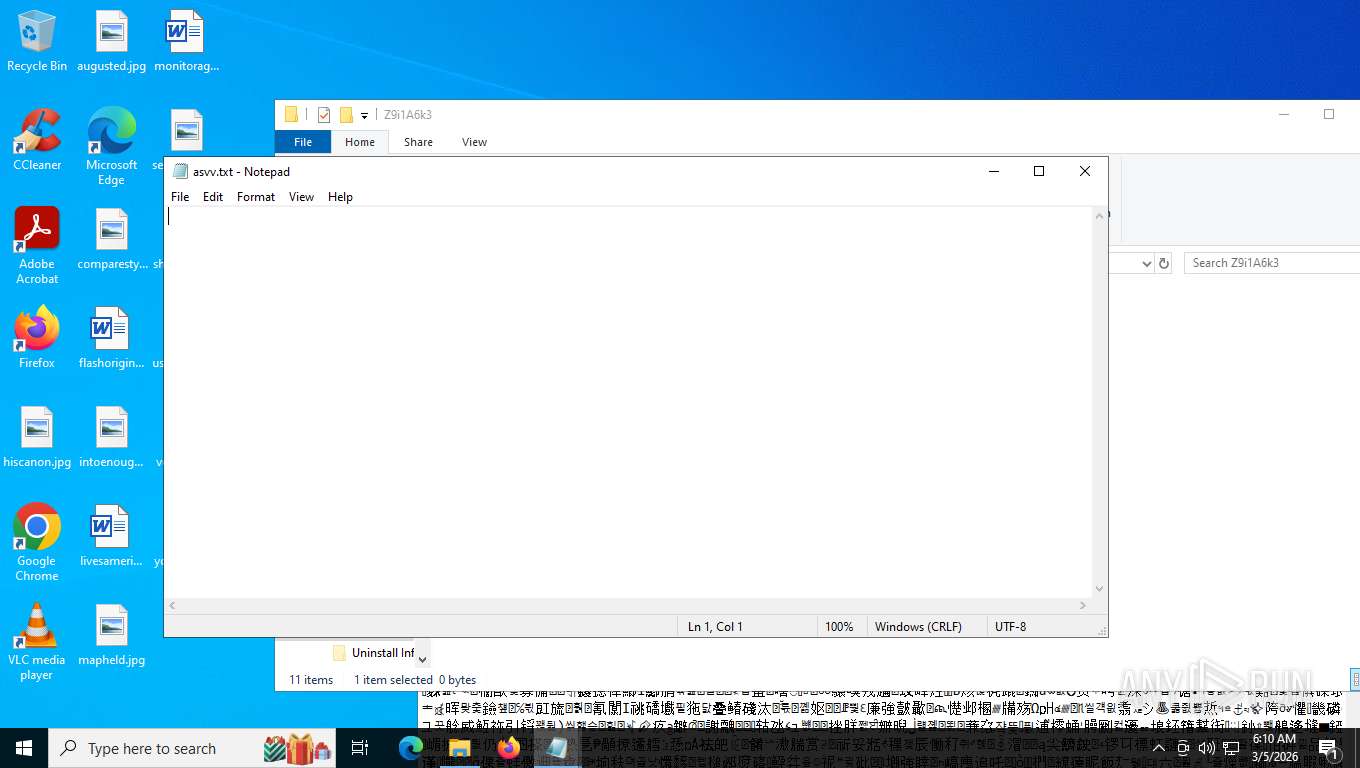The height and width of the screenshot is (768, 1360).
Task: Open the Windows Start menu
Action: [x=24, y=748]
